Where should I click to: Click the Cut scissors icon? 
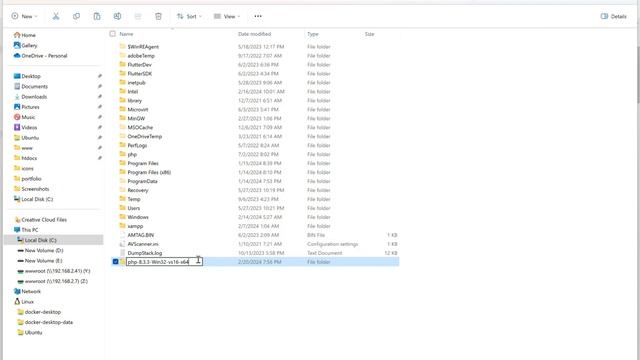point(56,16)
